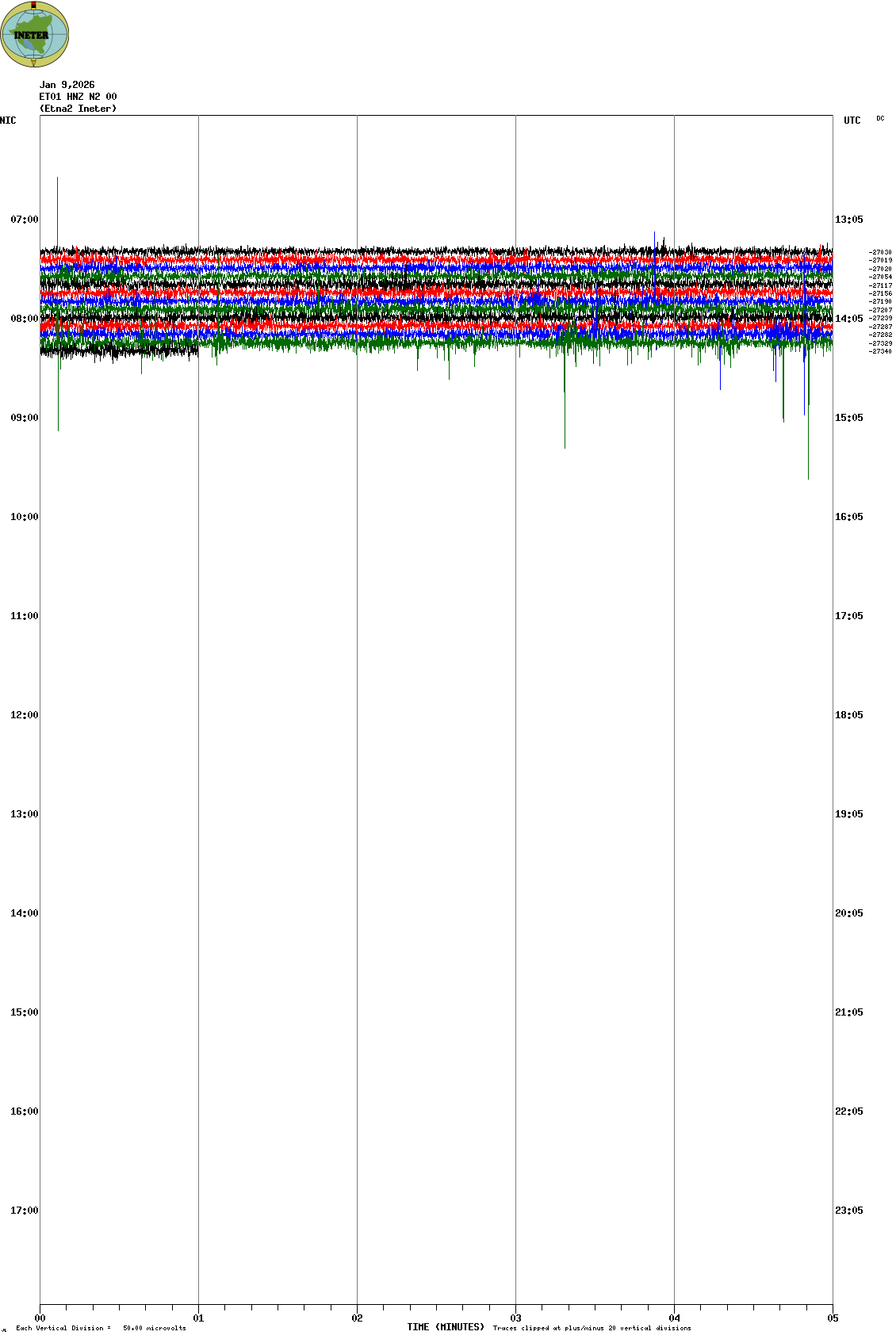
Task: Click the (Etna2 Ineter) caption
Action: click(x=78, y=109)
